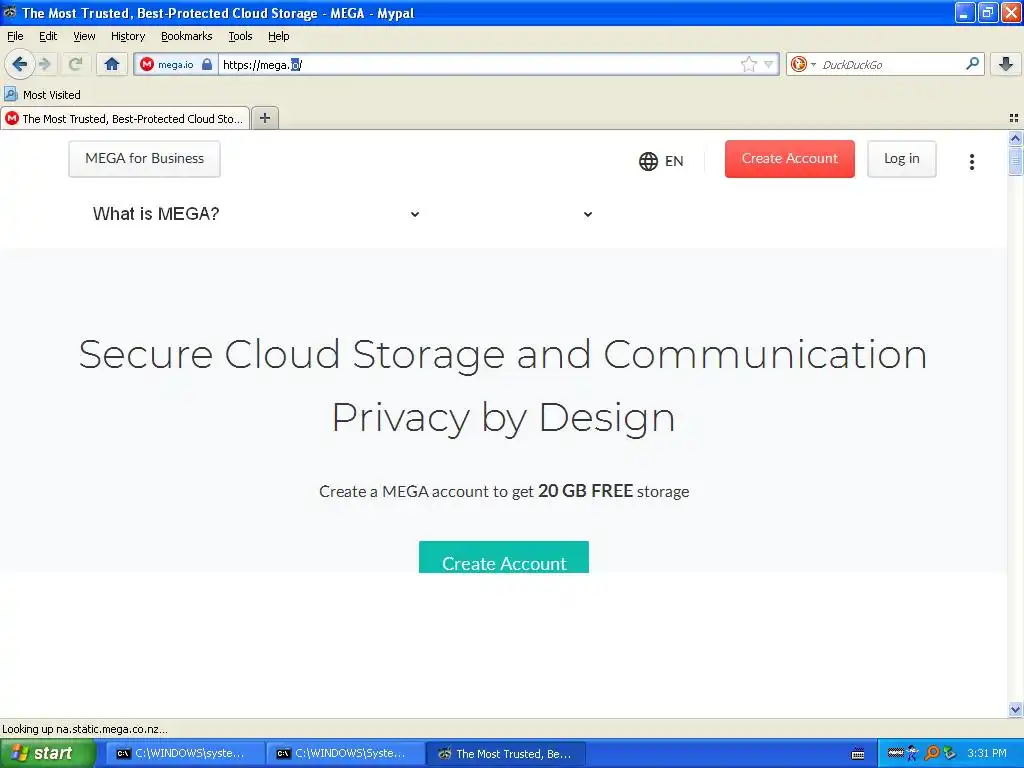Open the search engine dropdown arrow
The image size is (1024, 768).
pos(813,64)
